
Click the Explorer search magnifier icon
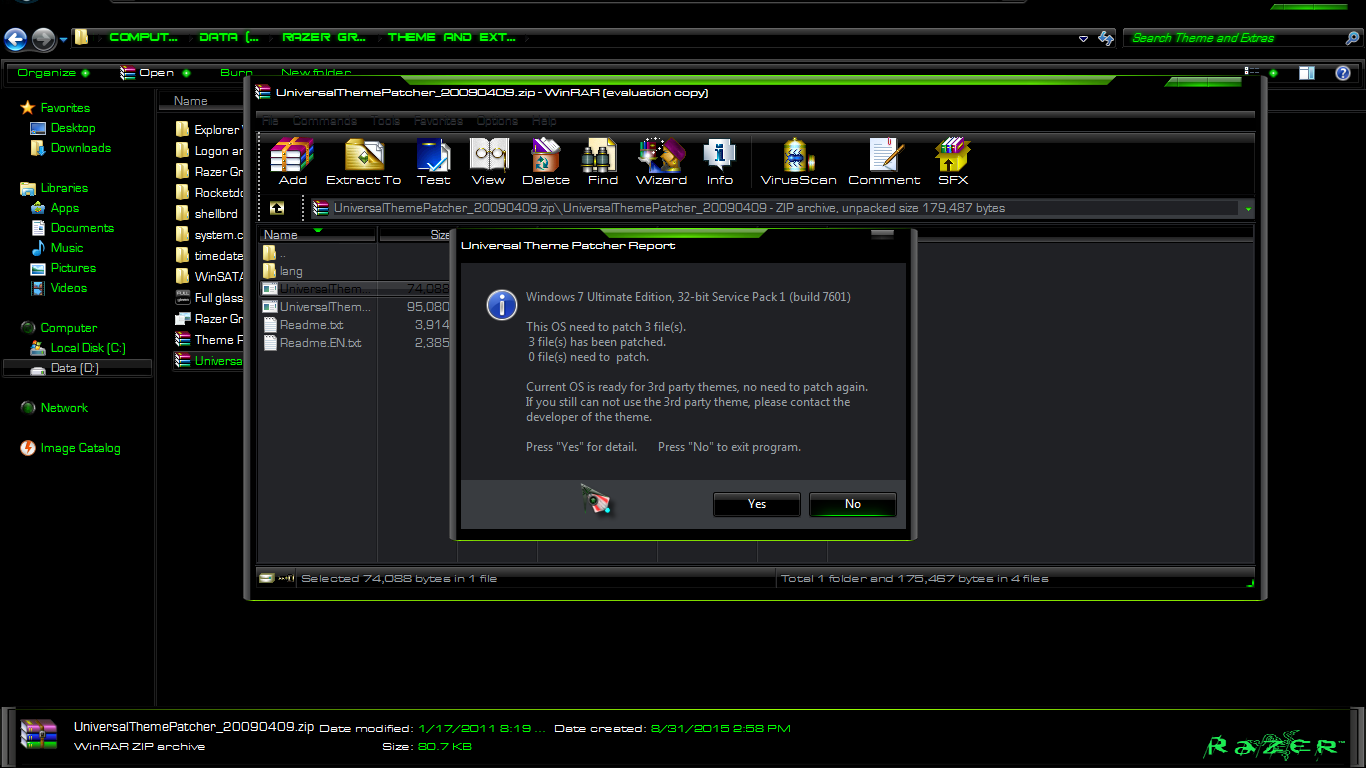coord(1352,38)
